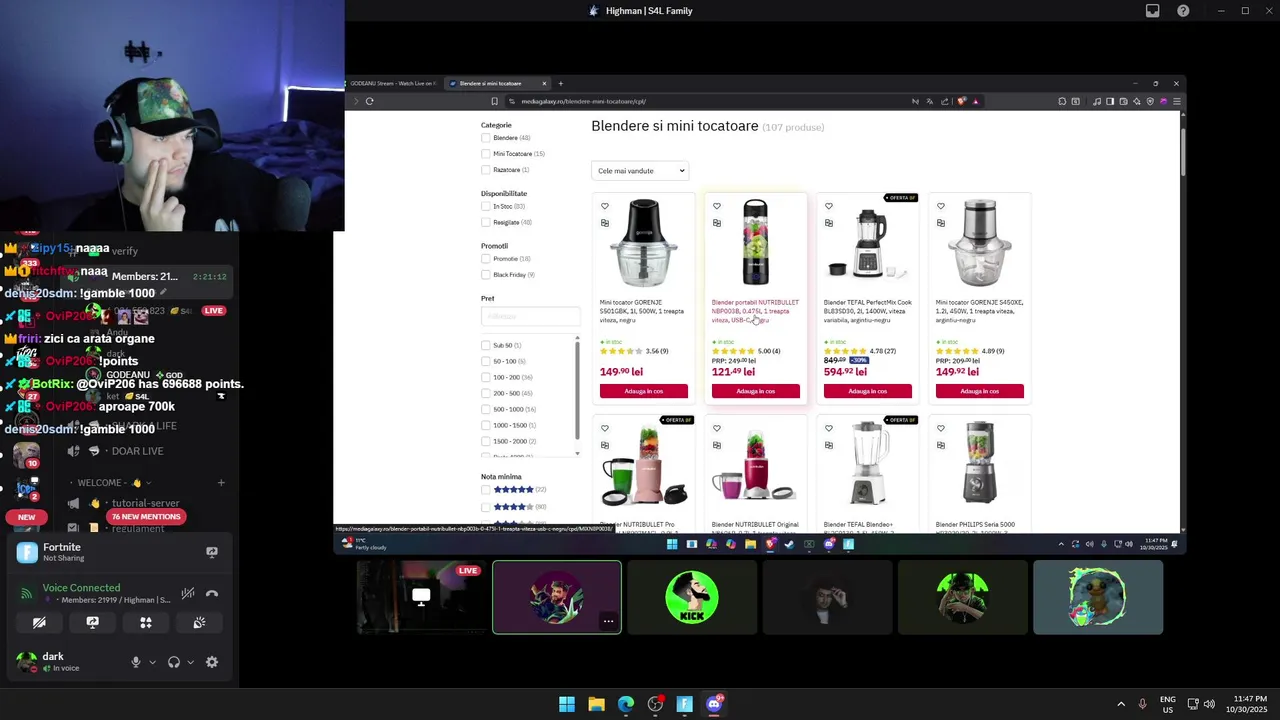Share your screen button in voice panel
This screenshot has height=720, width=1280.
[x=93, y=622]
